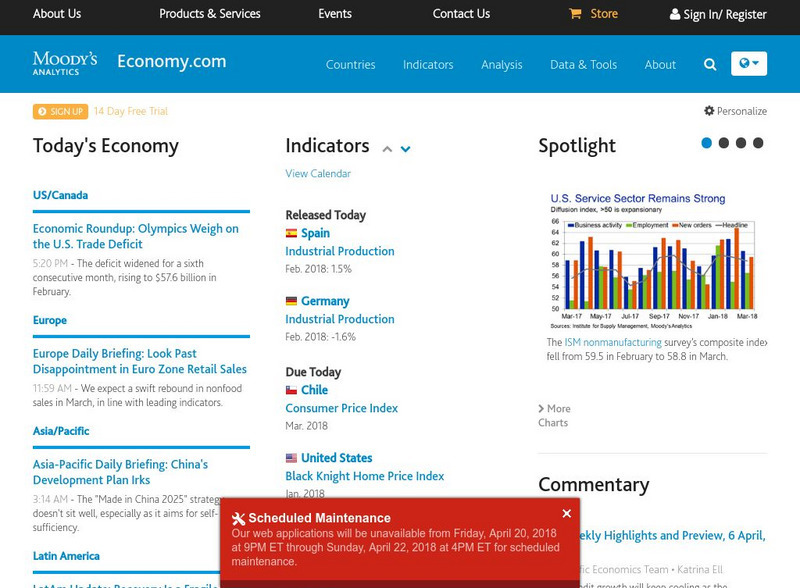The height and width of the screenshot is (588, 800).
Task: Select the first Spotlight slide dot
Action: [707, 143]
